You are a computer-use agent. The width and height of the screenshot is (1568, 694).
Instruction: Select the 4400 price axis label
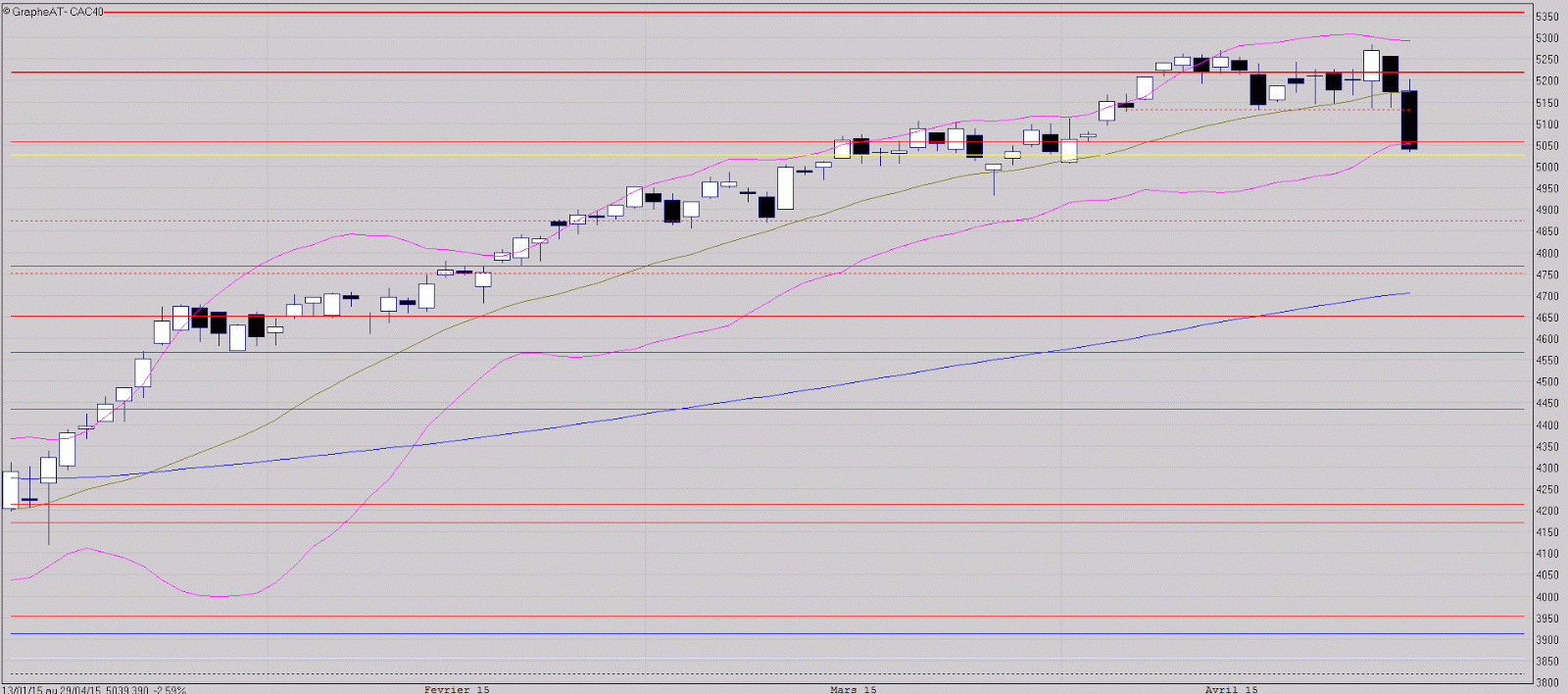coord(1546,425)
